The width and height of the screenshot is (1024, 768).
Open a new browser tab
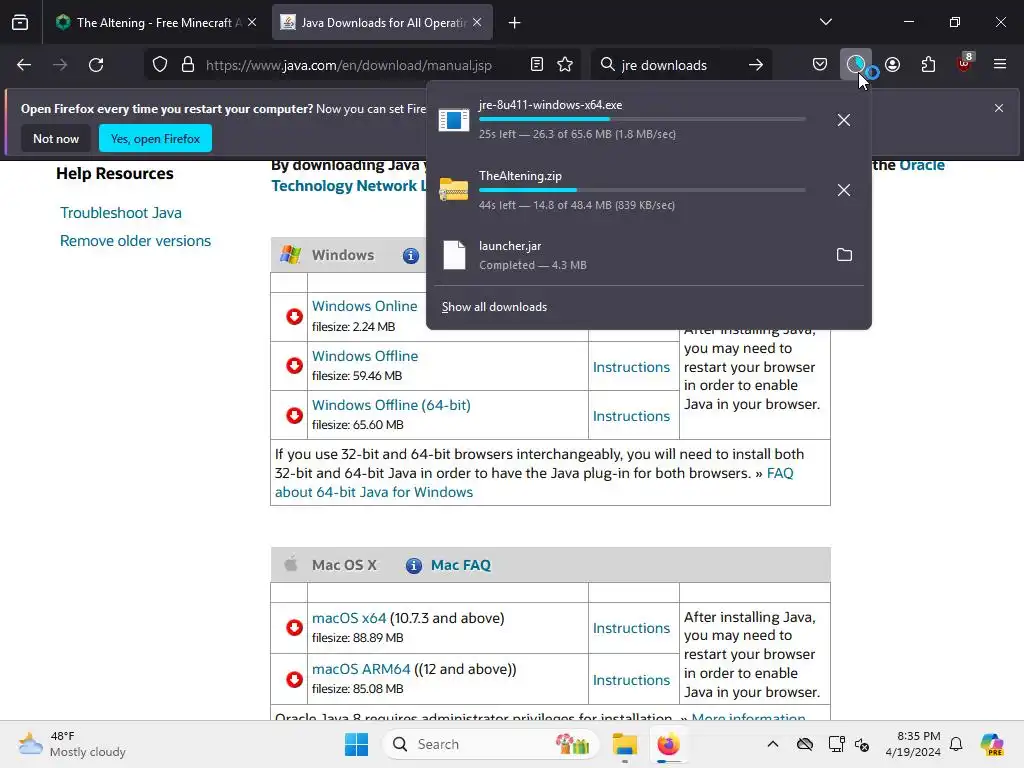[x=515, y=23]
